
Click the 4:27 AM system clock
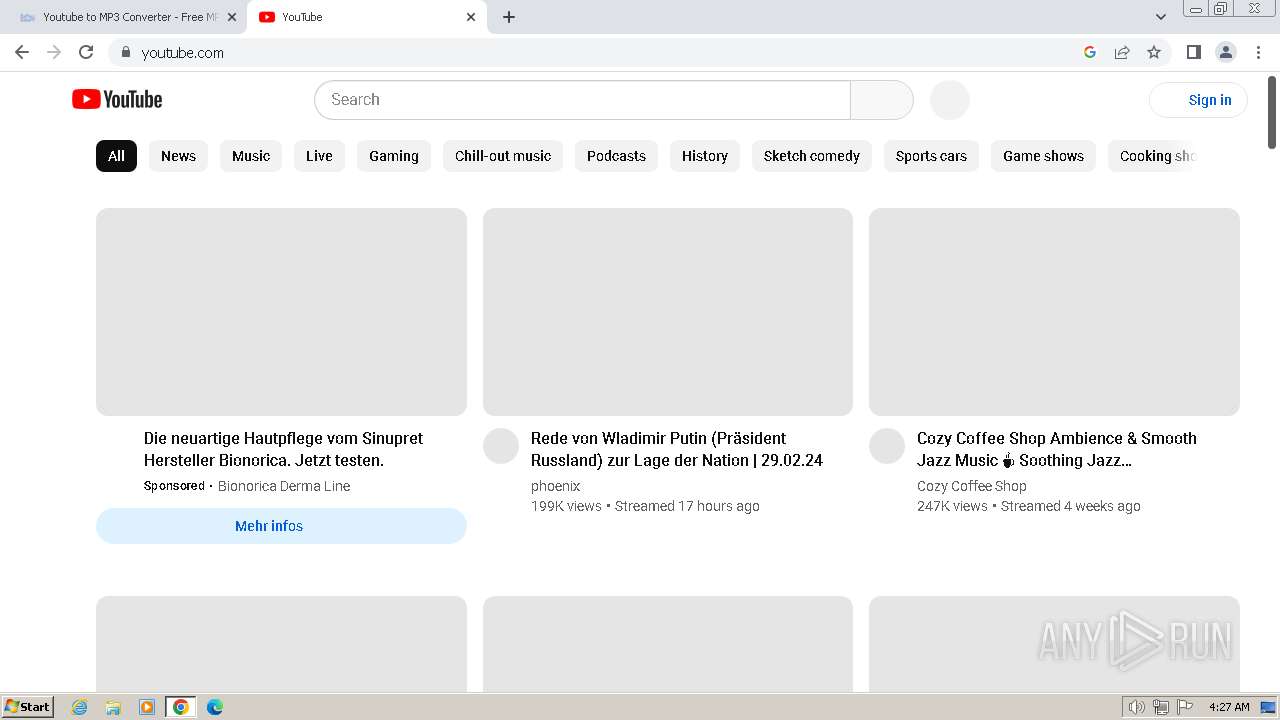click(1229, 707)
